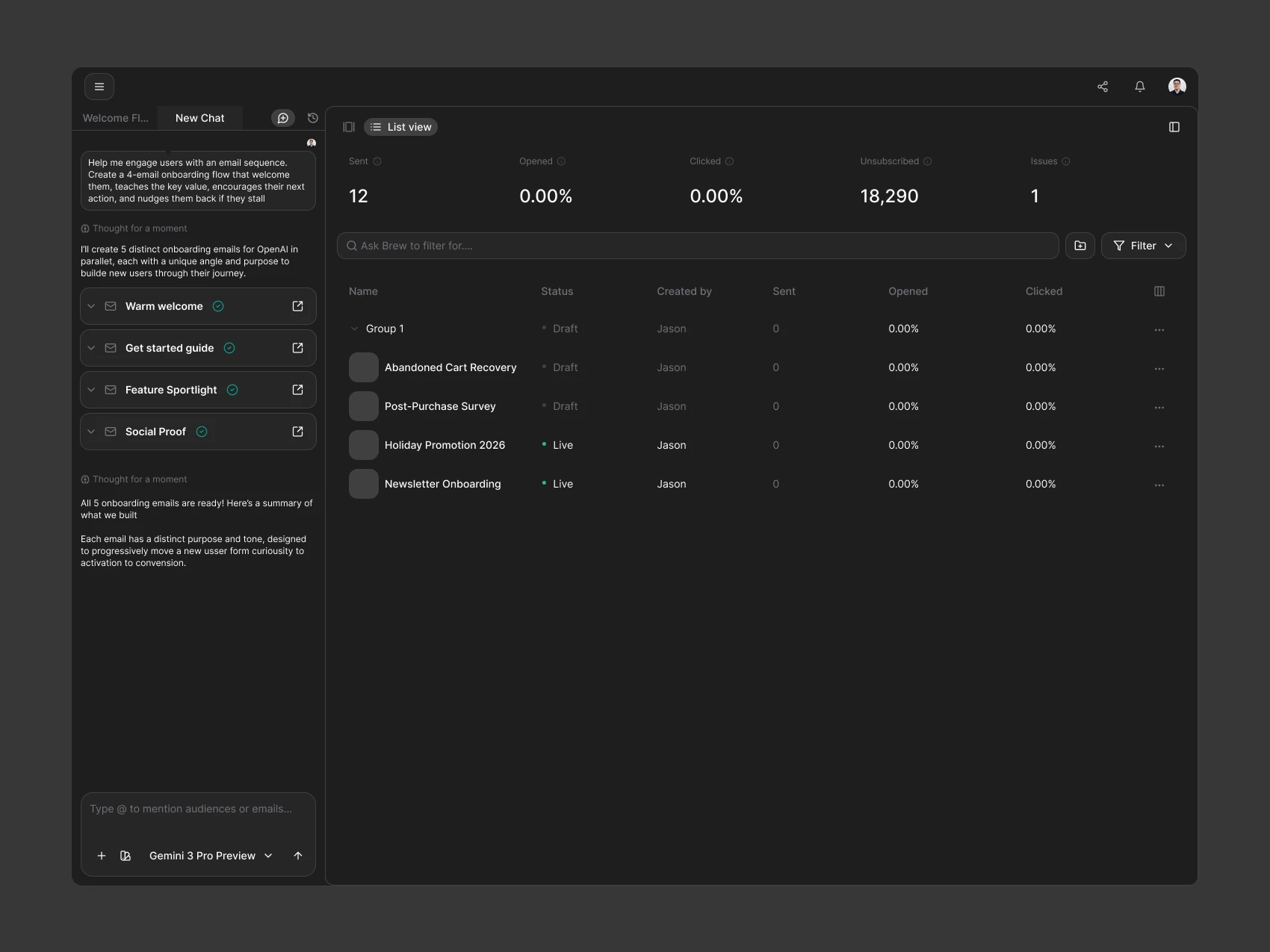1270x952 pixels.
Task: Open chat history clock icon
Action: click(313, 118)
